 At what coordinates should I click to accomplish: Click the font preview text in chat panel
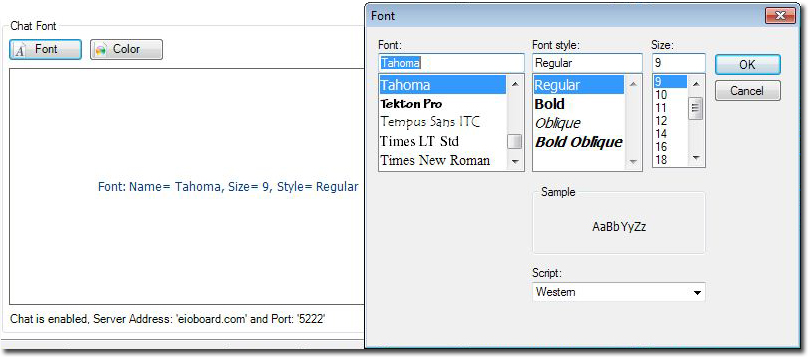(228, 187)
